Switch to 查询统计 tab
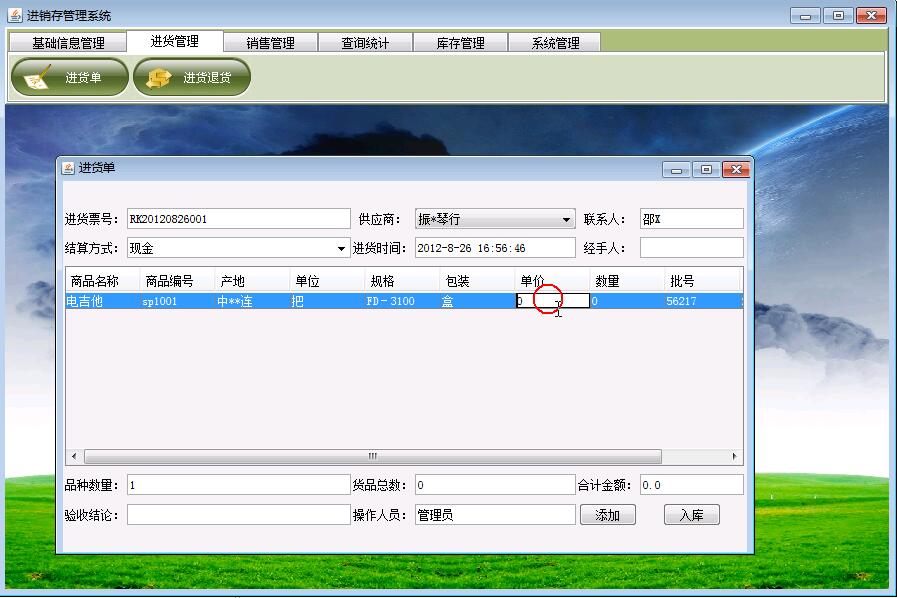 coord(365,43)
